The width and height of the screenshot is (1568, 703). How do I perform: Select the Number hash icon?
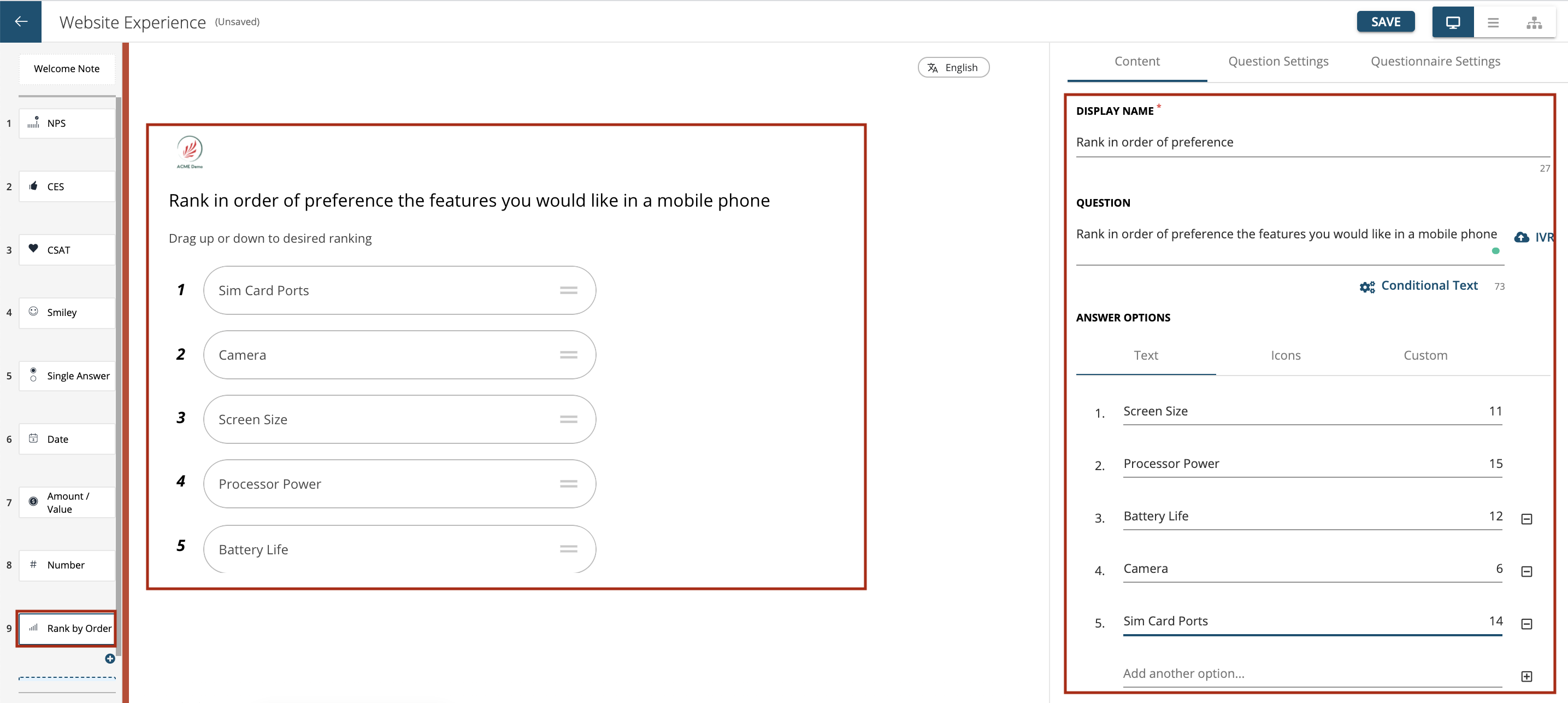coord(33,564)
